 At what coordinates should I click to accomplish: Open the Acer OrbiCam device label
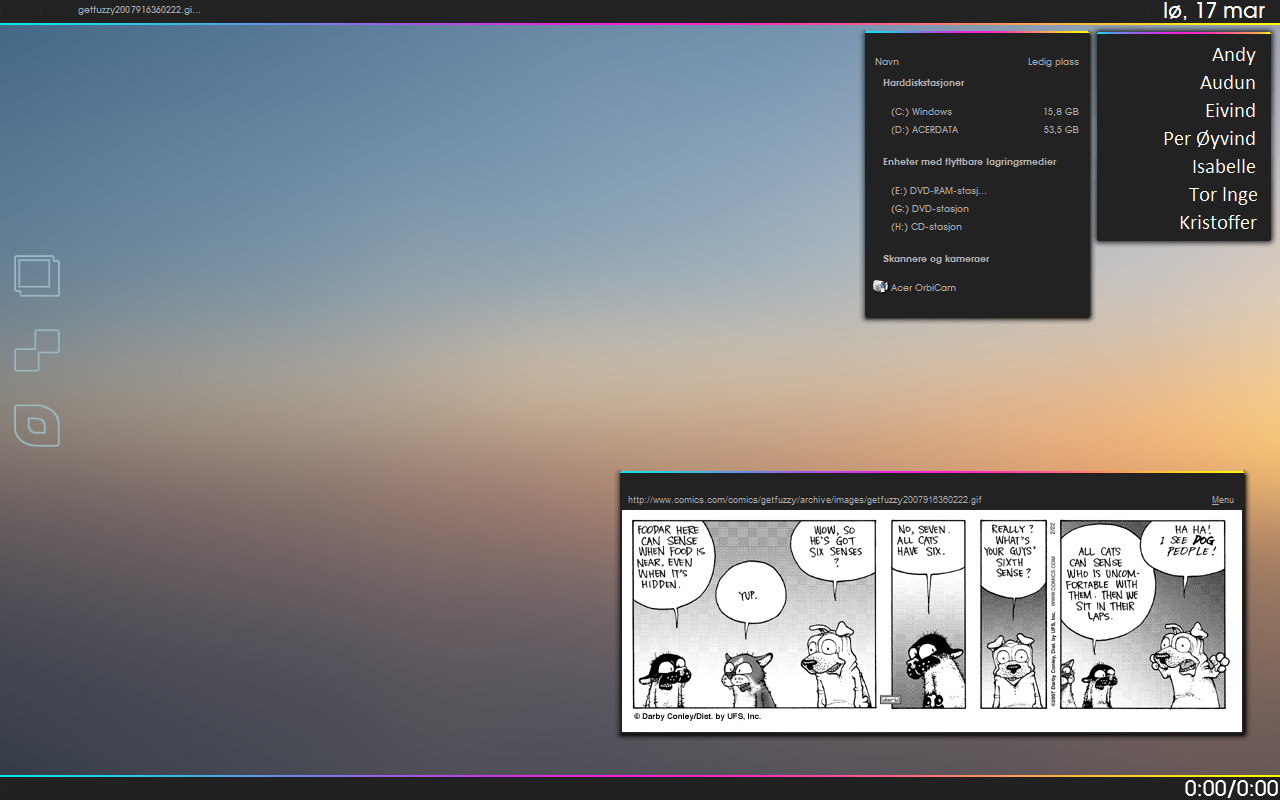[x=923, y=288]
